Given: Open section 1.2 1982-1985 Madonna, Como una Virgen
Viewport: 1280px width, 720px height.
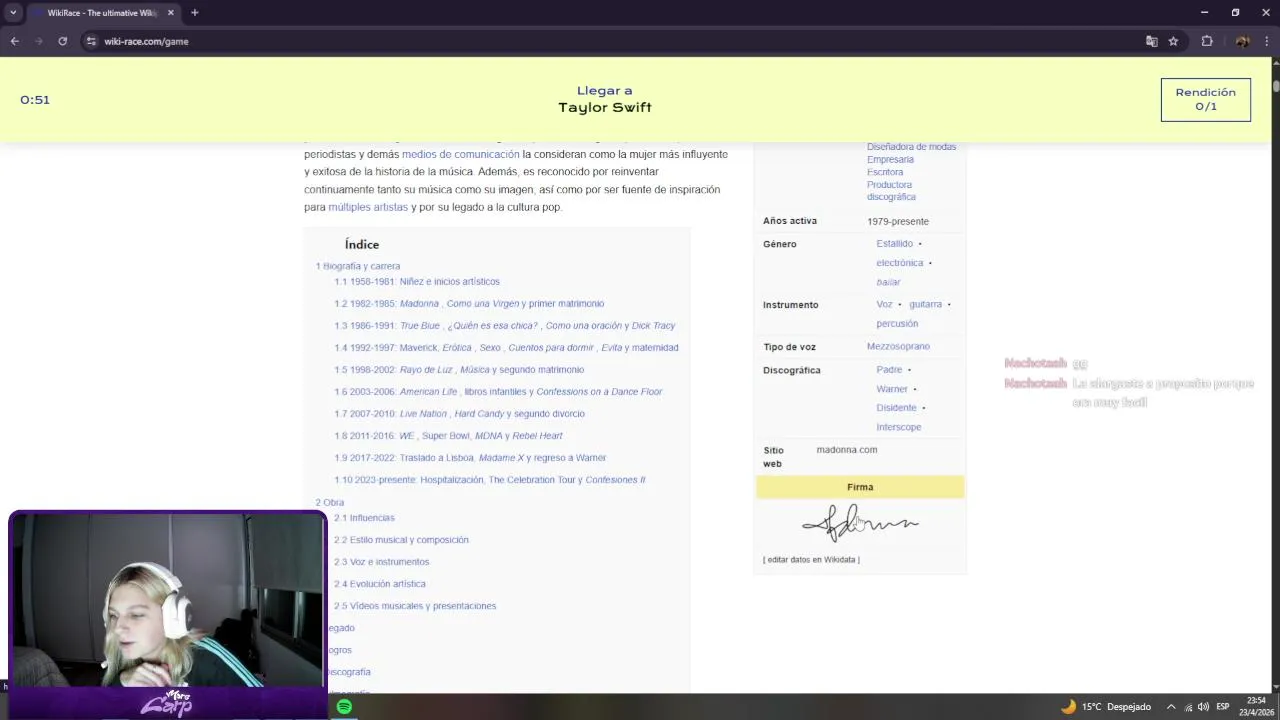Looking at the screenshot, I should tap(469, 304).
